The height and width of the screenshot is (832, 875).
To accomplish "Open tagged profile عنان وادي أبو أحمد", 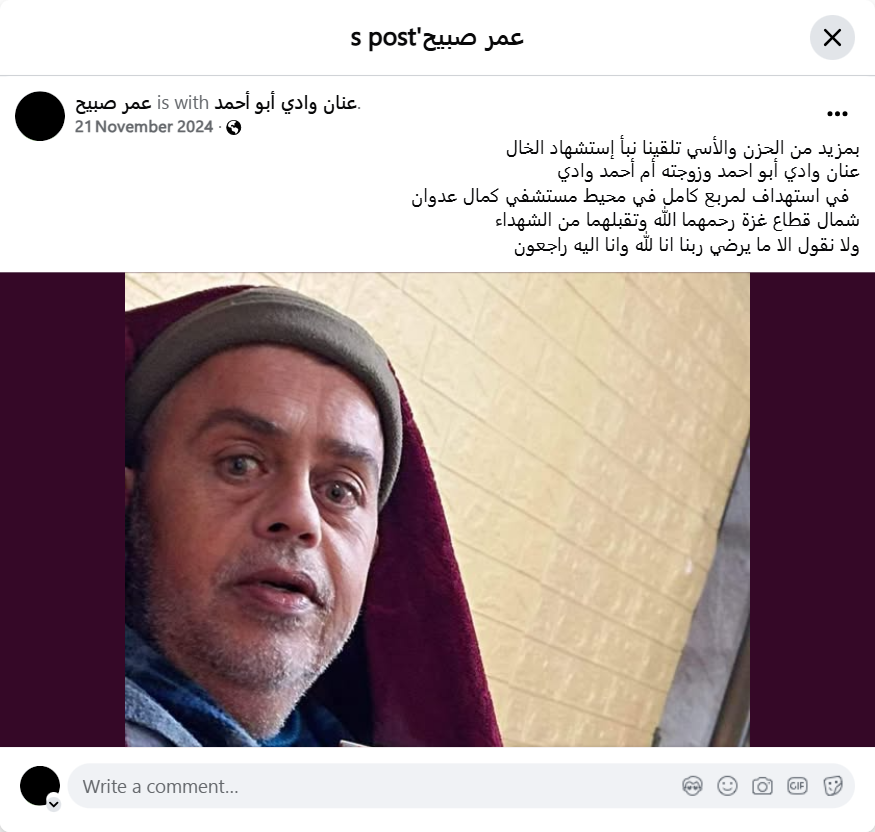I will 285,103.
